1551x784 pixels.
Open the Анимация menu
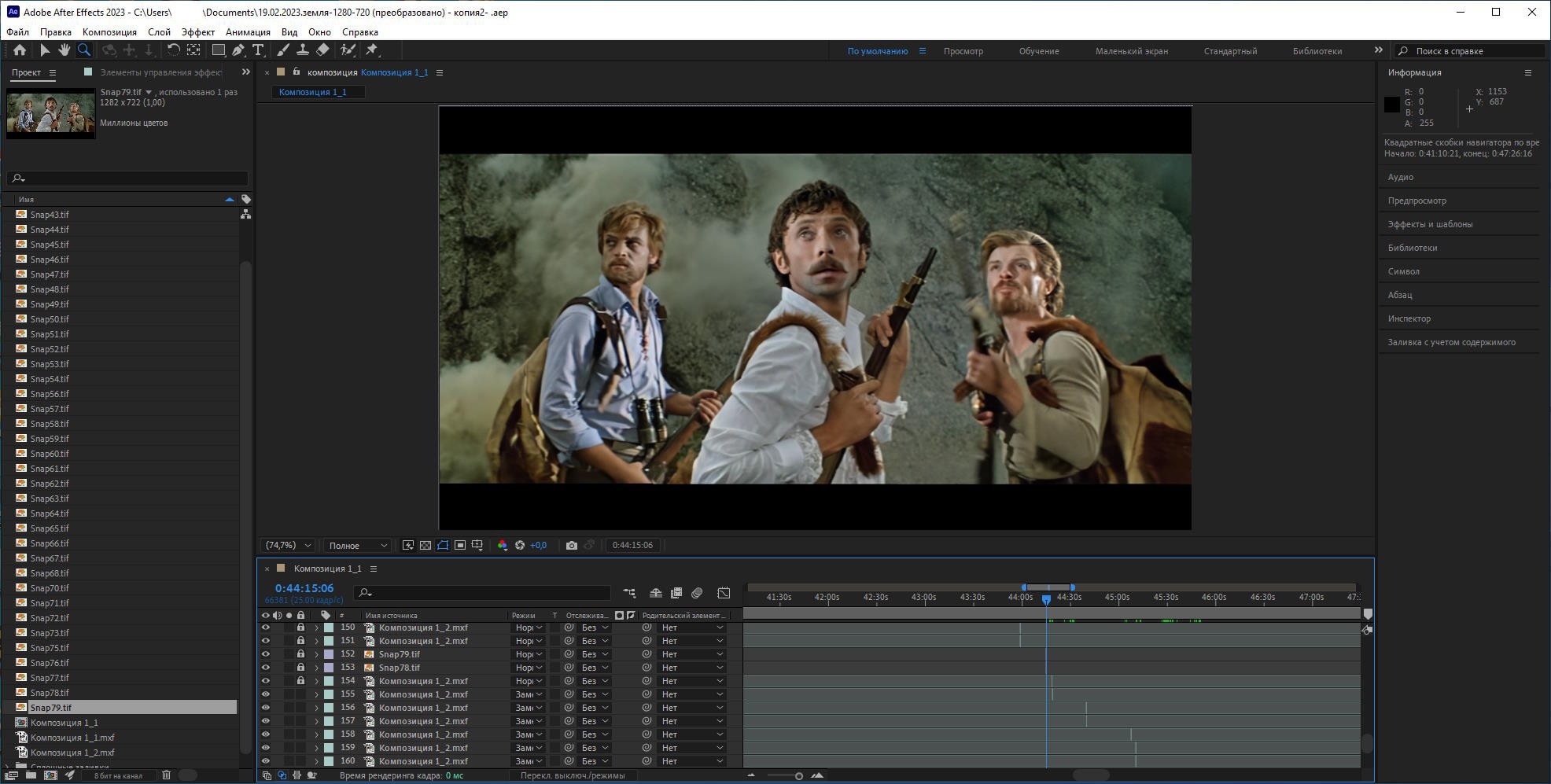tap(248, 32)
